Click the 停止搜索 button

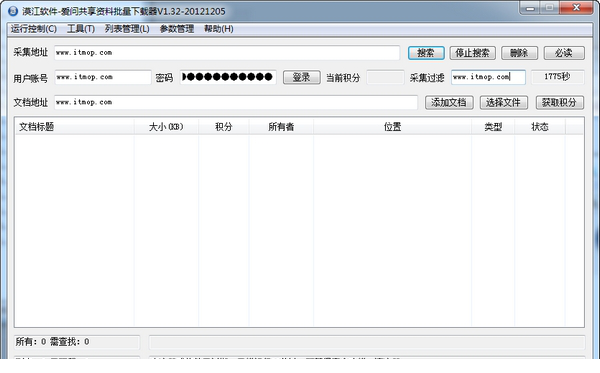tap(472, 53)
